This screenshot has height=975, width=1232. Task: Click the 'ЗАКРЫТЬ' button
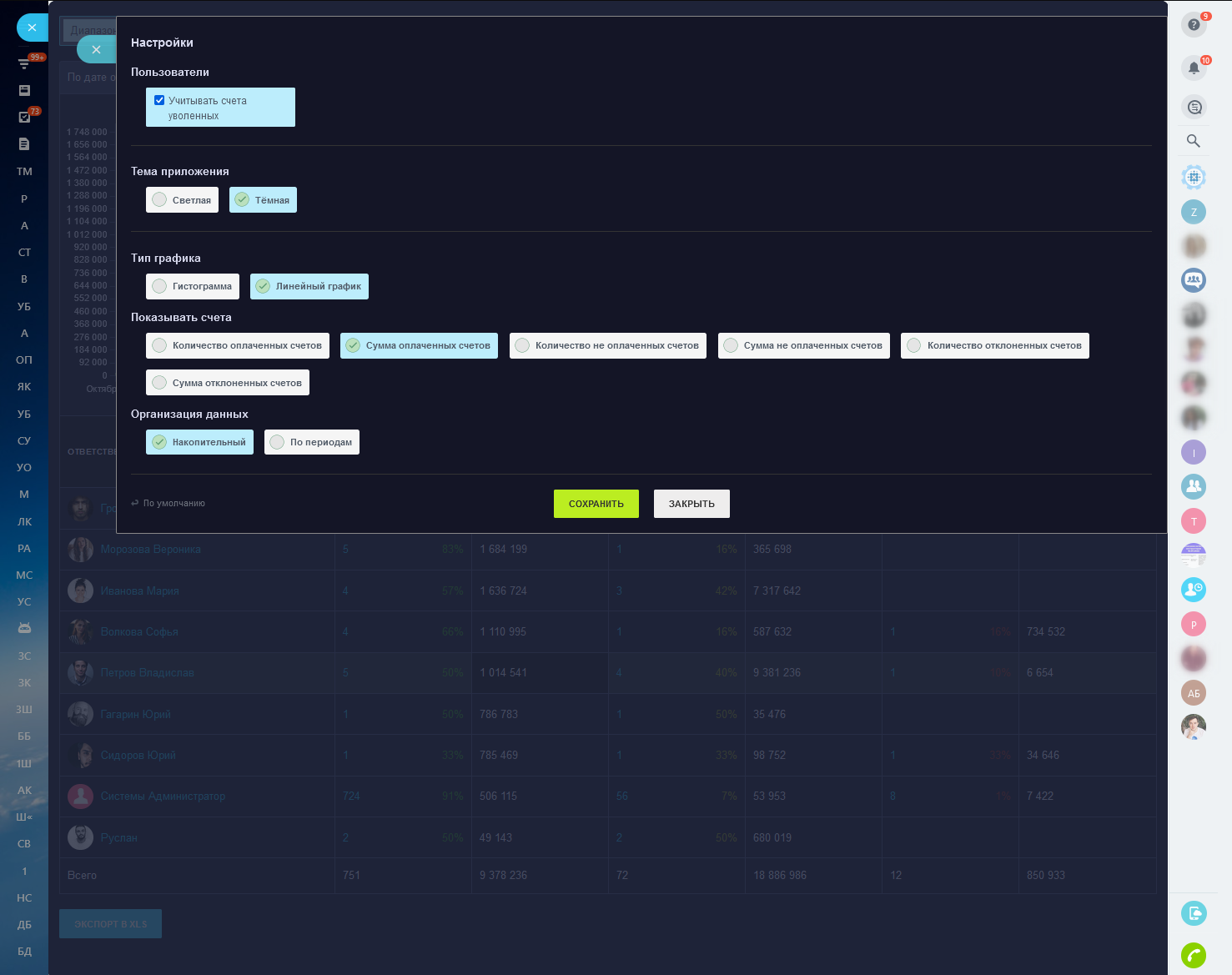[x=691, y=504]
